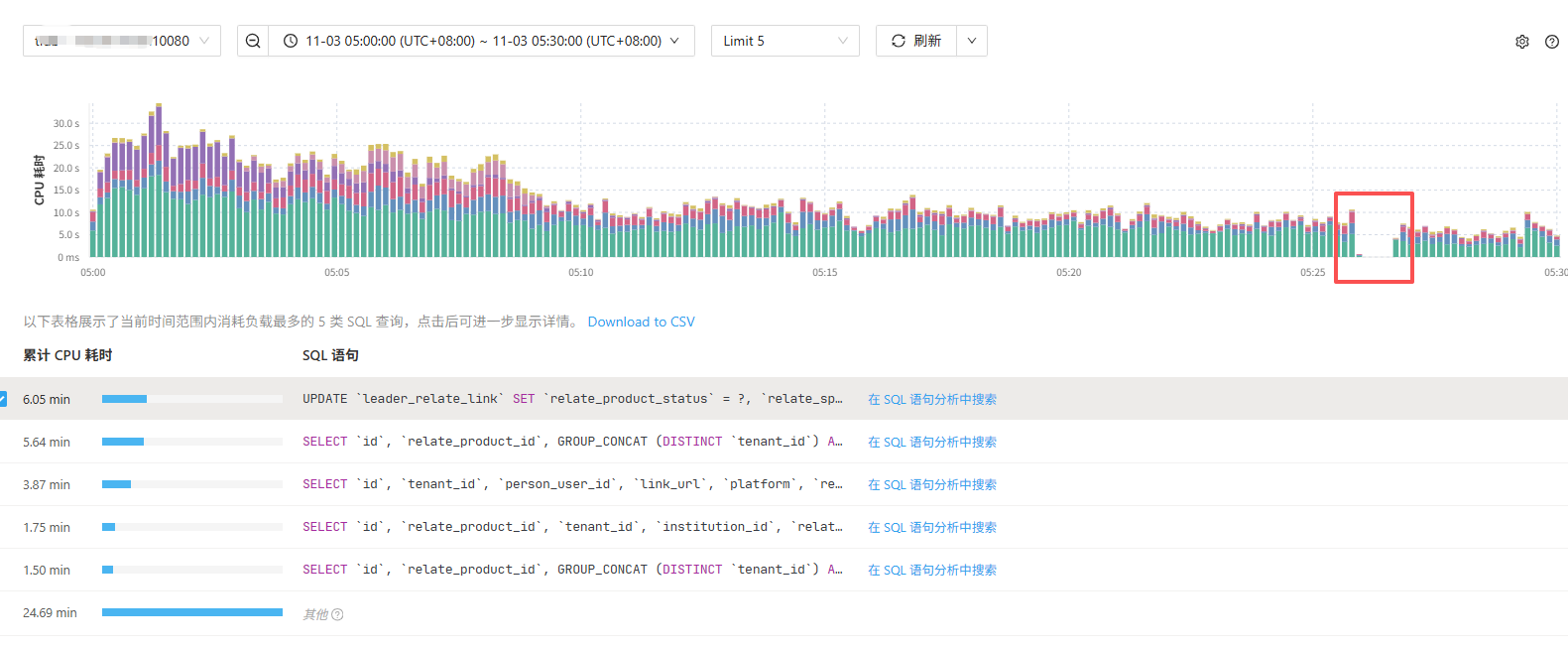Search the UPDATE statement in SQL 语句分析
Image resolution: width=1568 pixels, height=648 pixels.
(931, 399)
